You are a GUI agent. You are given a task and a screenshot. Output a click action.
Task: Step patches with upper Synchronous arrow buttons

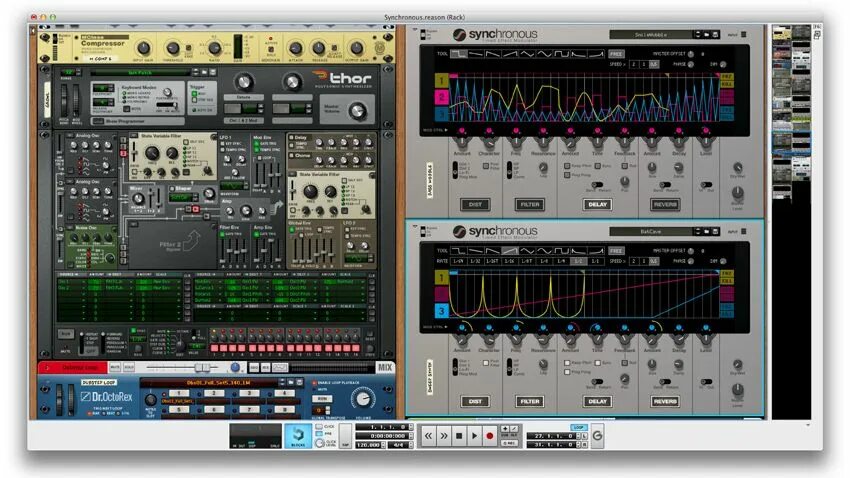pyautogui.click(x=698, y=35)
